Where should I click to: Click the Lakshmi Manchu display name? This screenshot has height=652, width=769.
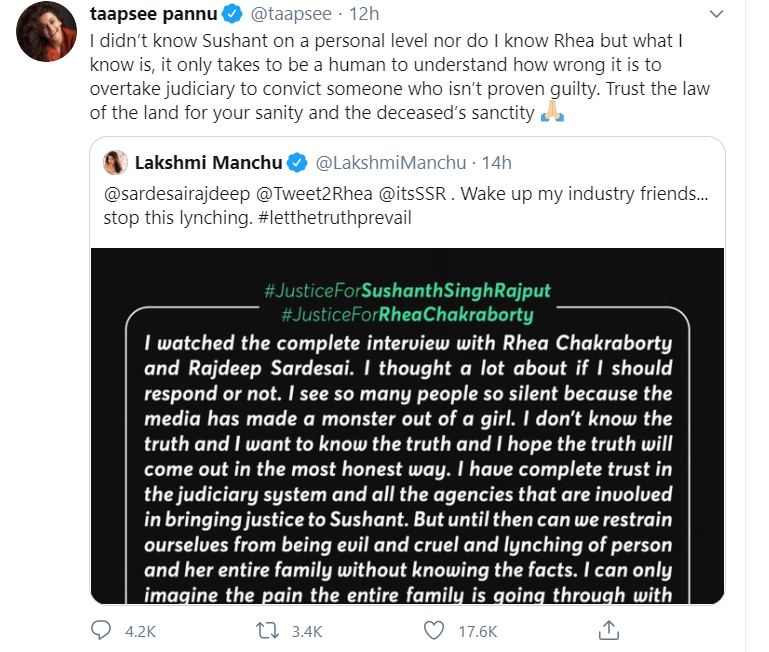click(x=208, y=163)
